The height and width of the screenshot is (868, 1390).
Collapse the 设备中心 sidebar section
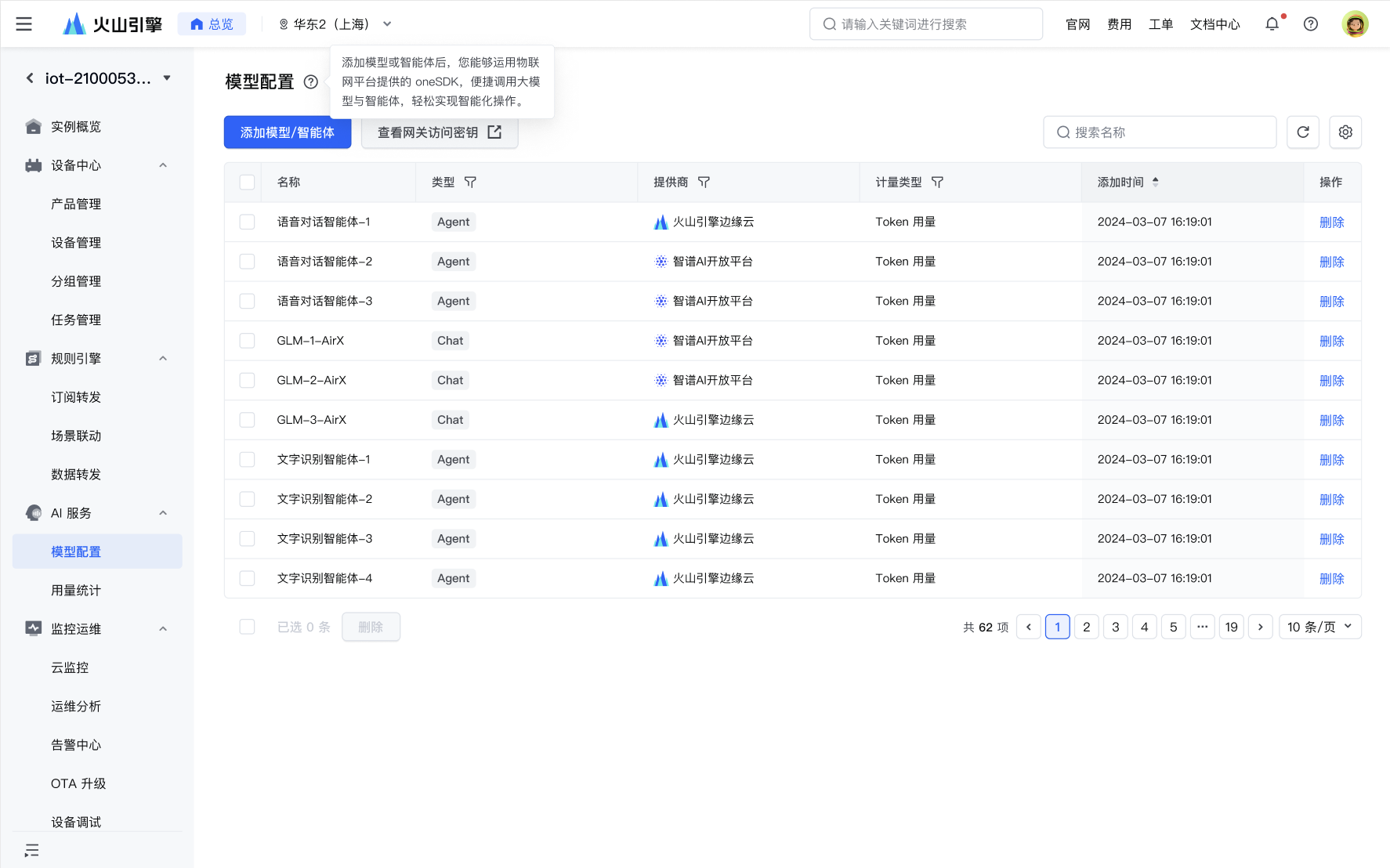click(163, 165)
